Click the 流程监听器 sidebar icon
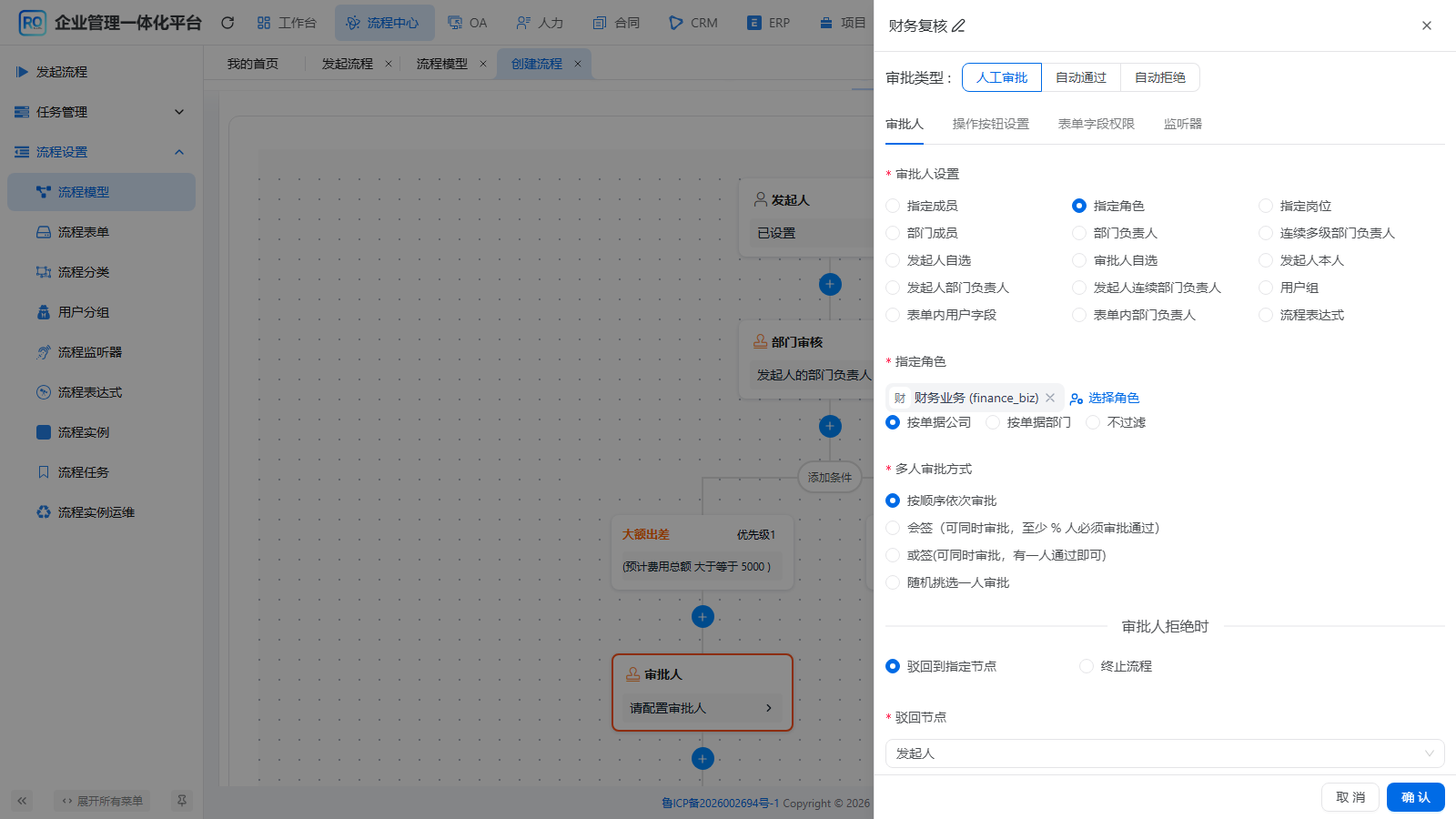This screenshot has height=819, width=1456. (x=44, y=352)
